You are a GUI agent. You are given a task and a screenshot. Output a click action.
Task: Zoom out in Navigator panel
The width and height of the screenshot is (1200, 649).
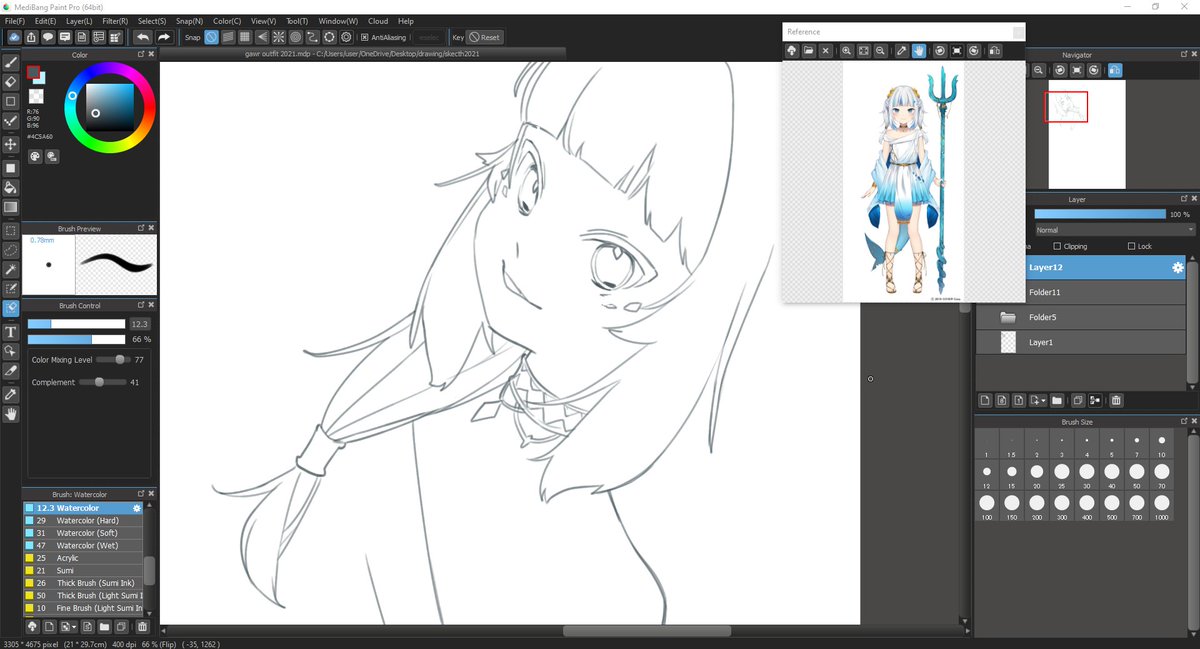pyautogui.click(x=1039, y=70)
